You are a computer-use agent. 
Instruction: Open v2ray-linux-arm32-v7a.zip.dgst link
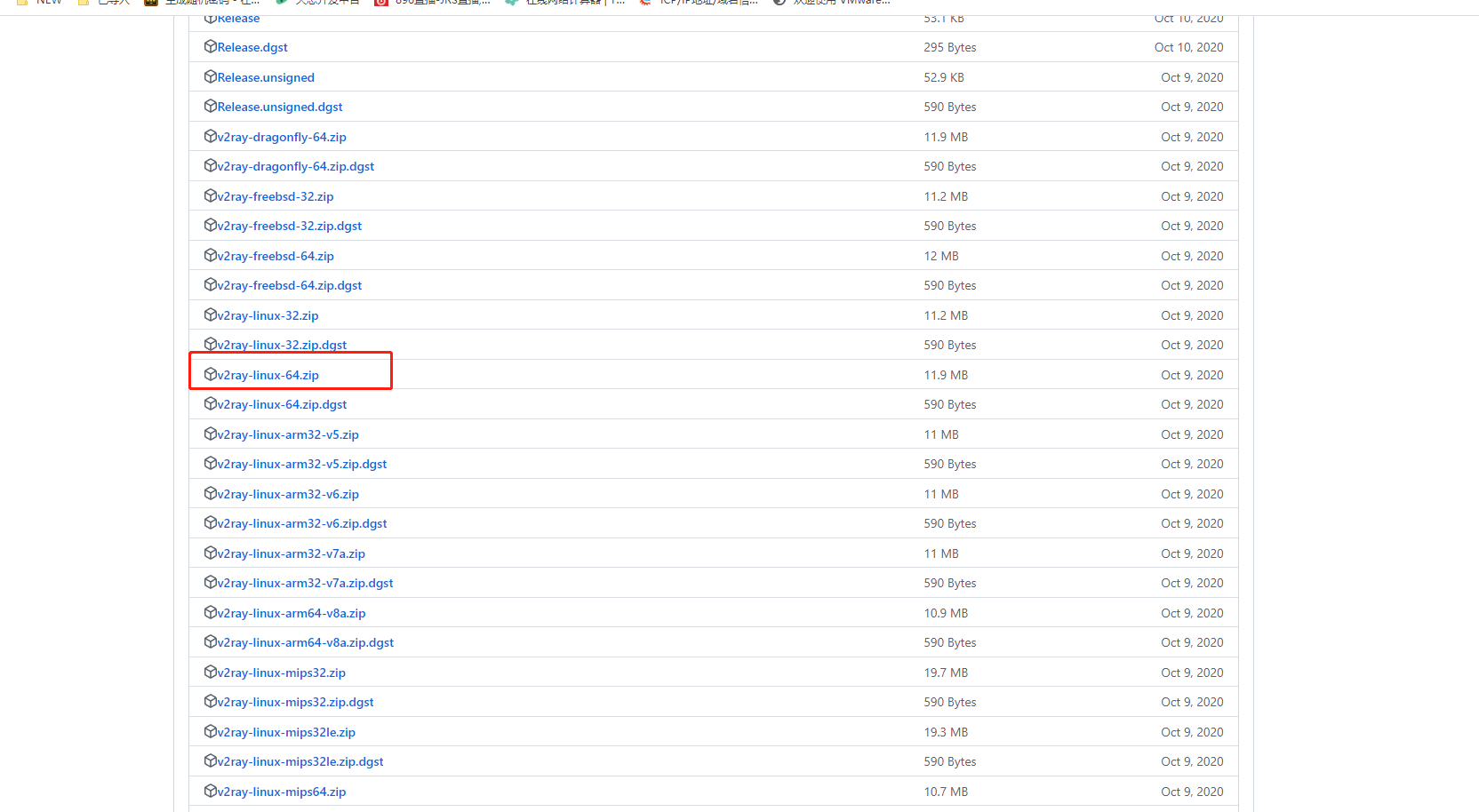tap(306, 583)
